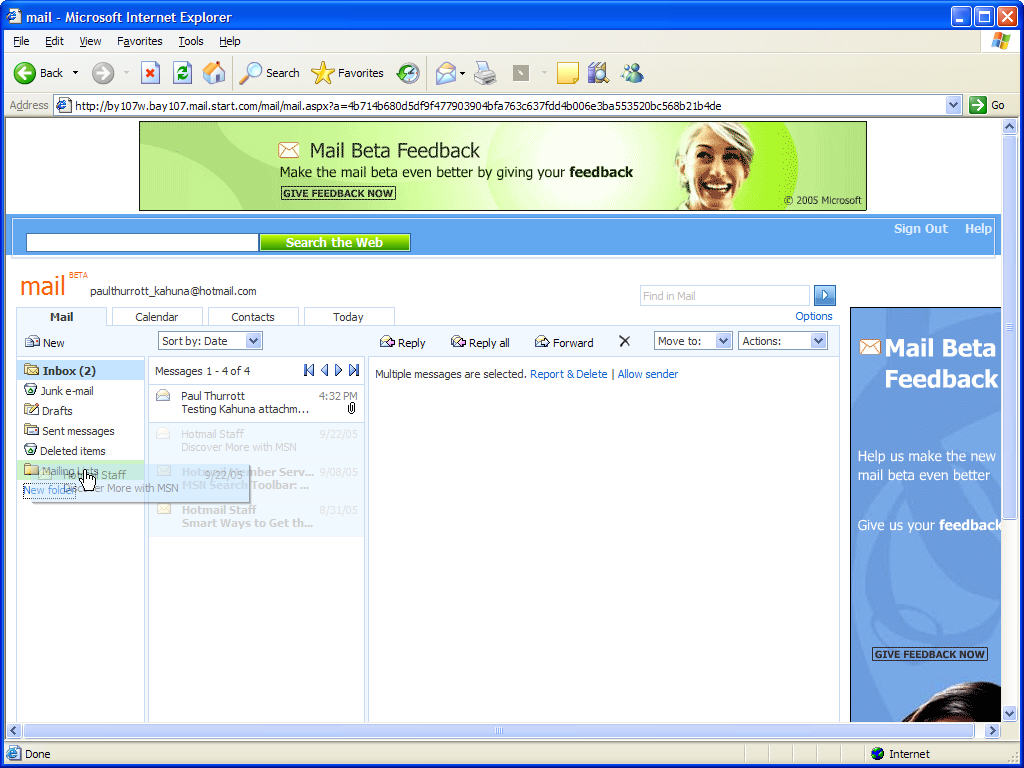Click the Sign Out link

pyautogui.click(x=920, y=229)
